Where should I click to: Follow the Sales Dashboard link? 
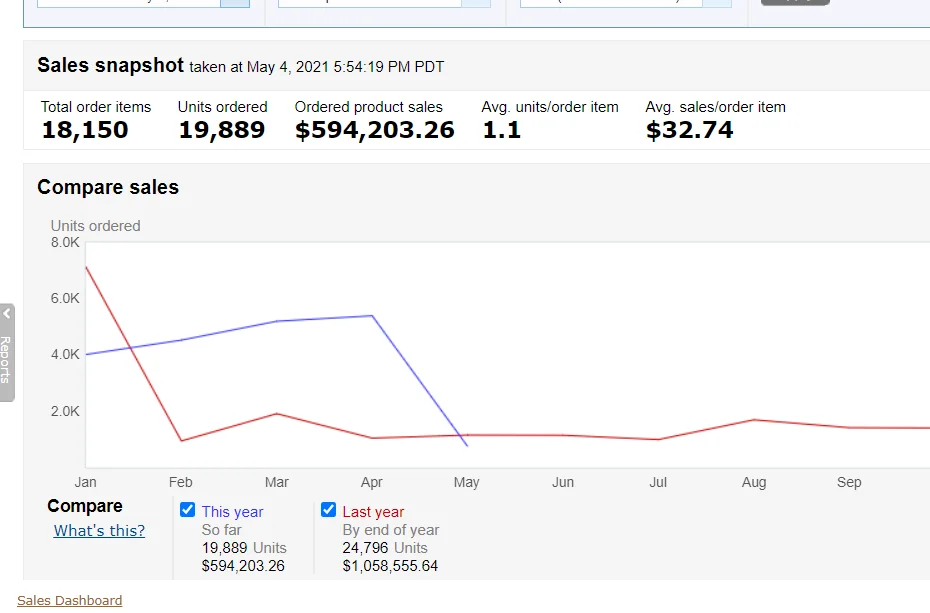(70, 601)
